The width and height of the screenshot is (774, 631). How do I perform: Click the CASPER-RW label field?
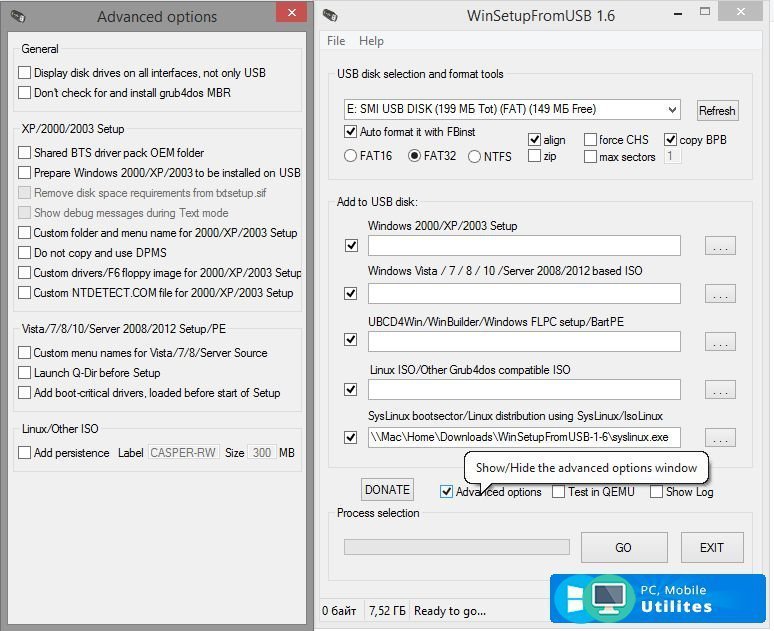(x=183, y=453)
